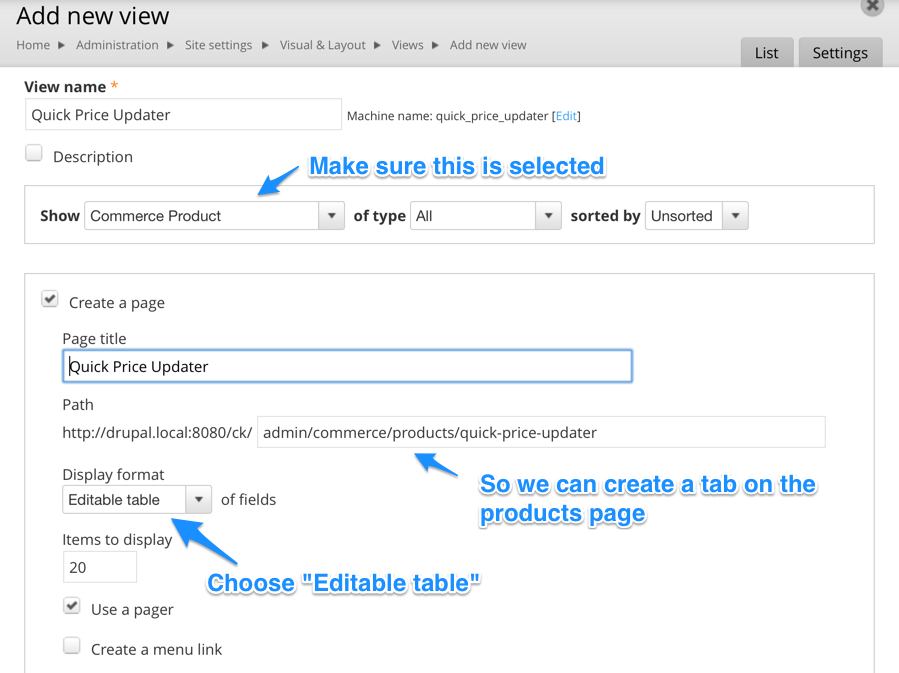Toggle the Use a pager checkbox
Viewport: 899px width, 673px height.
[x=72, y=606]
